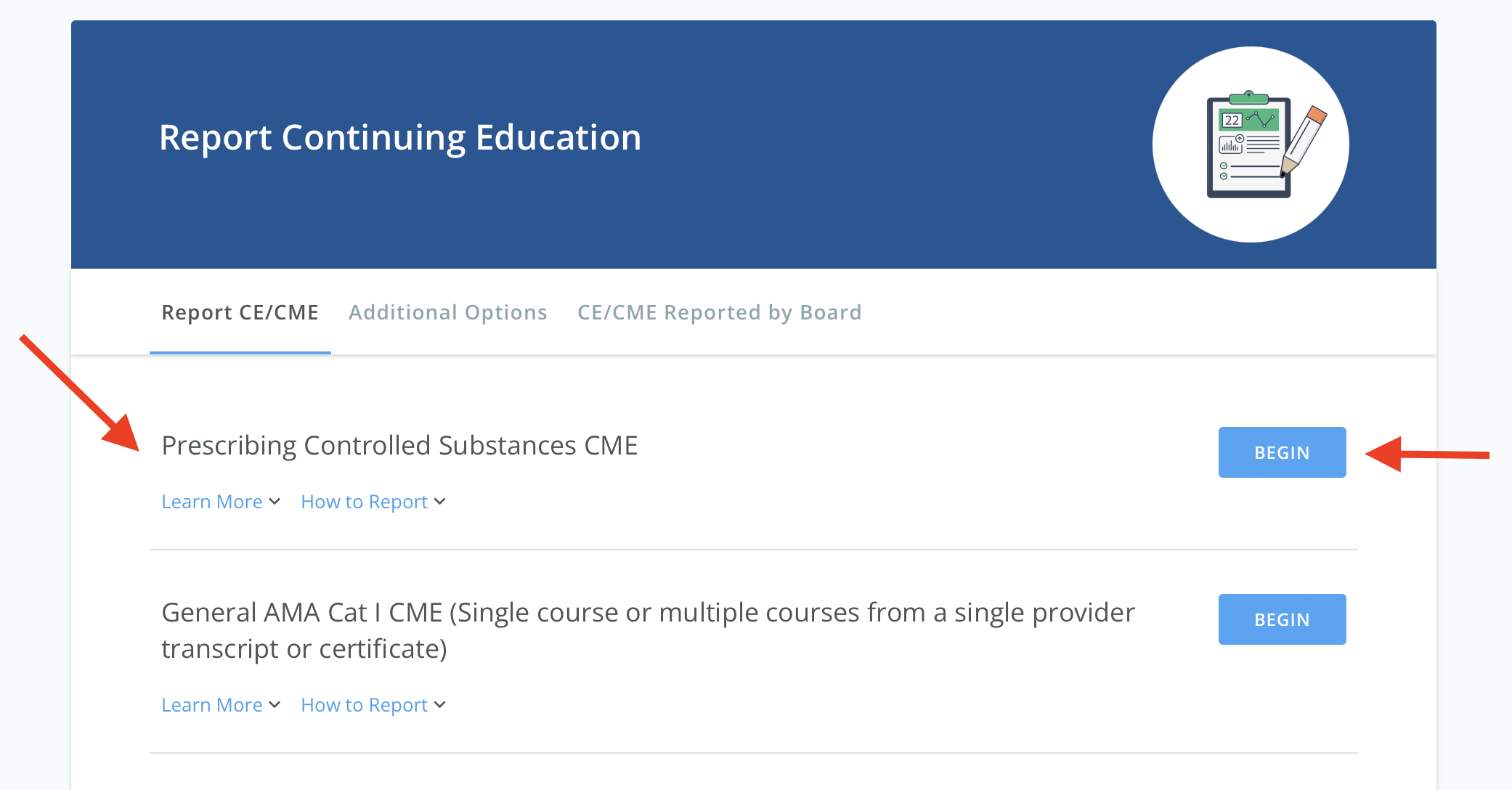The image size is (1512, 790).
Task: Click the Prescribing Controlled Substances CME heading
Action: click(x=399, y=445)
